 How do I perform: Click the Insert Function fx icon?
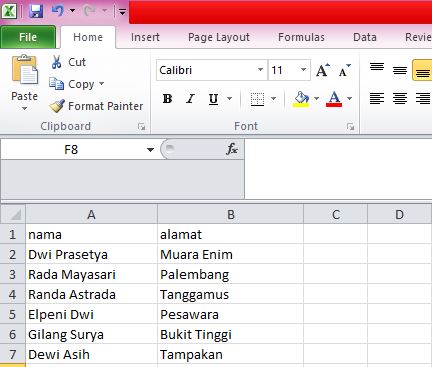[232, 149]
